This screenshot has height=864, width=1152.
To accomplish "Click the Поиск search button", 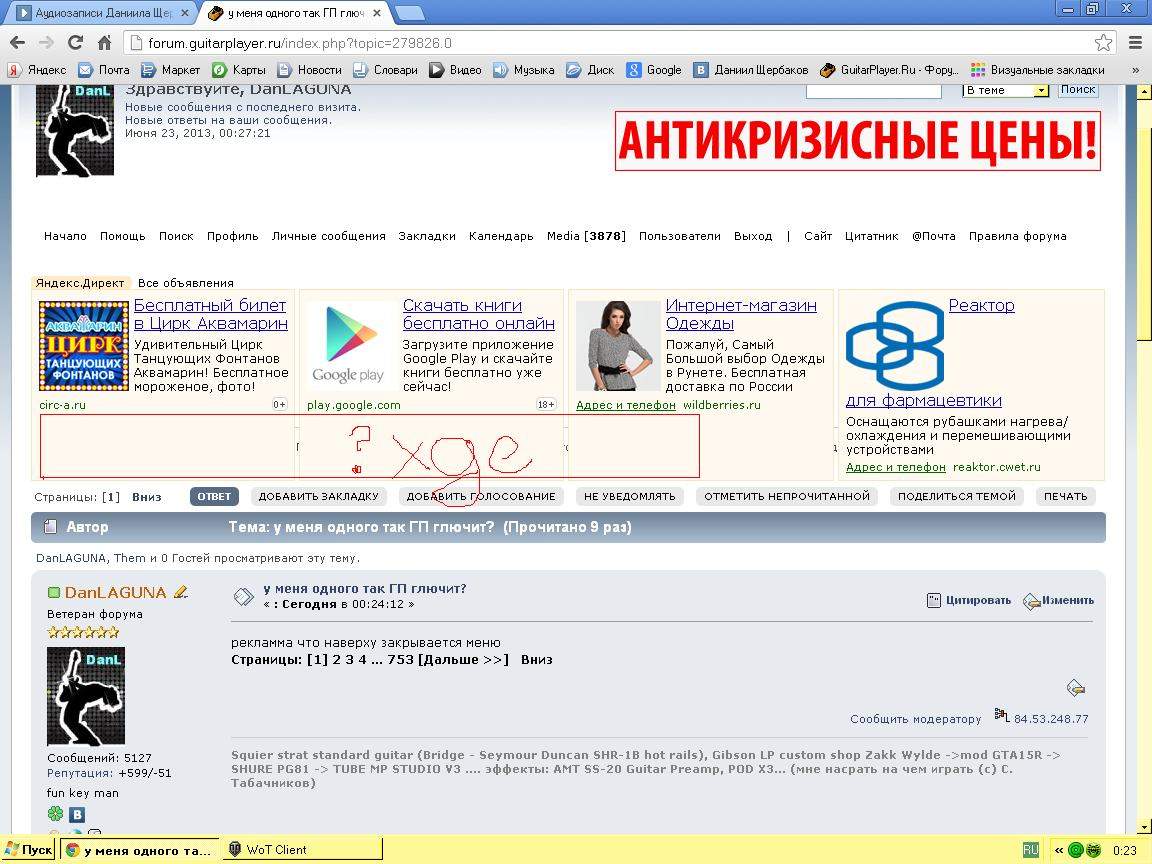I will click(1078, 90).
